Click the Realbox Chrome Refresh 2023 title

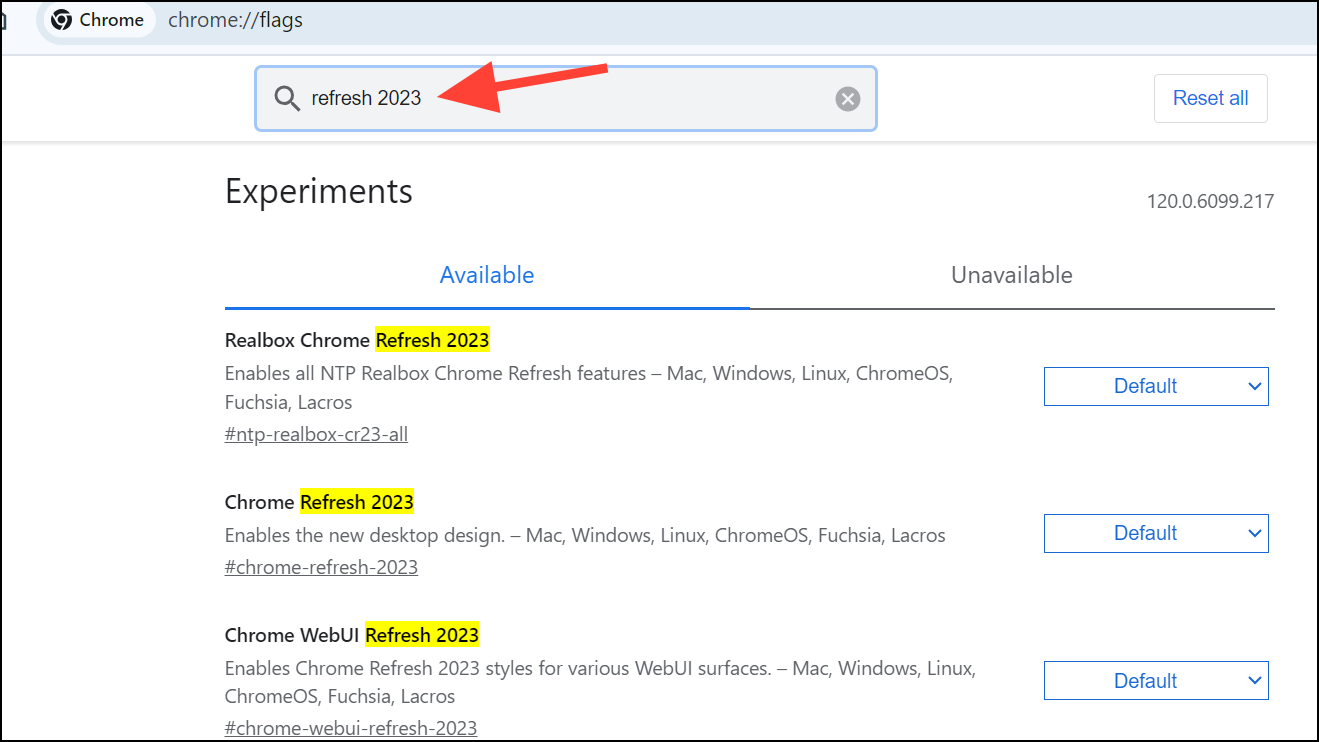tap(357, 340)
